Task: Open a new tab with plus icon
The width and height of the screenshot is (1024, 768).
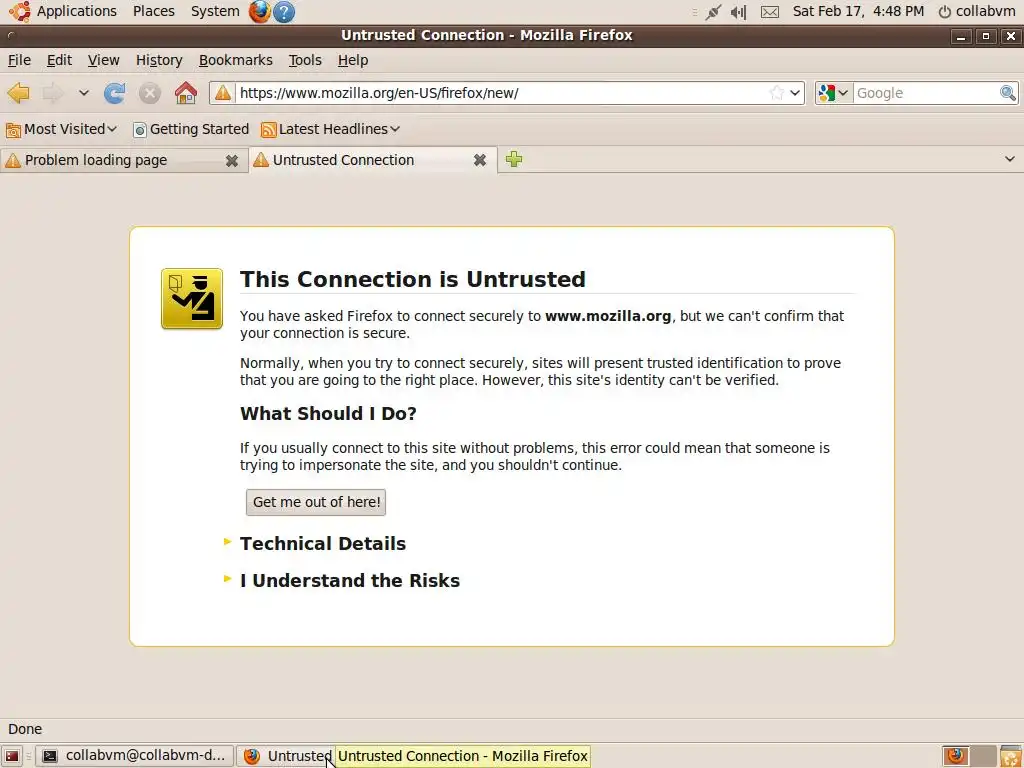Action: 514,159
